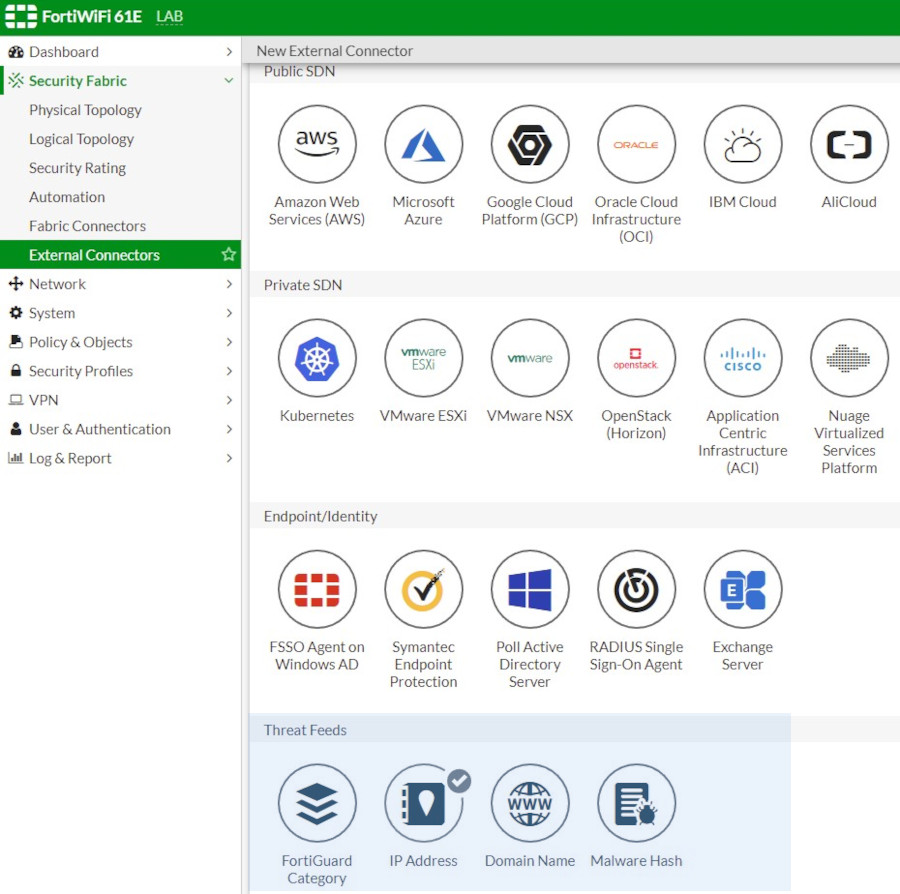The image size is (900, 894).
Task: Expand the VPN menu chevron
Action: tap(229, 400)
